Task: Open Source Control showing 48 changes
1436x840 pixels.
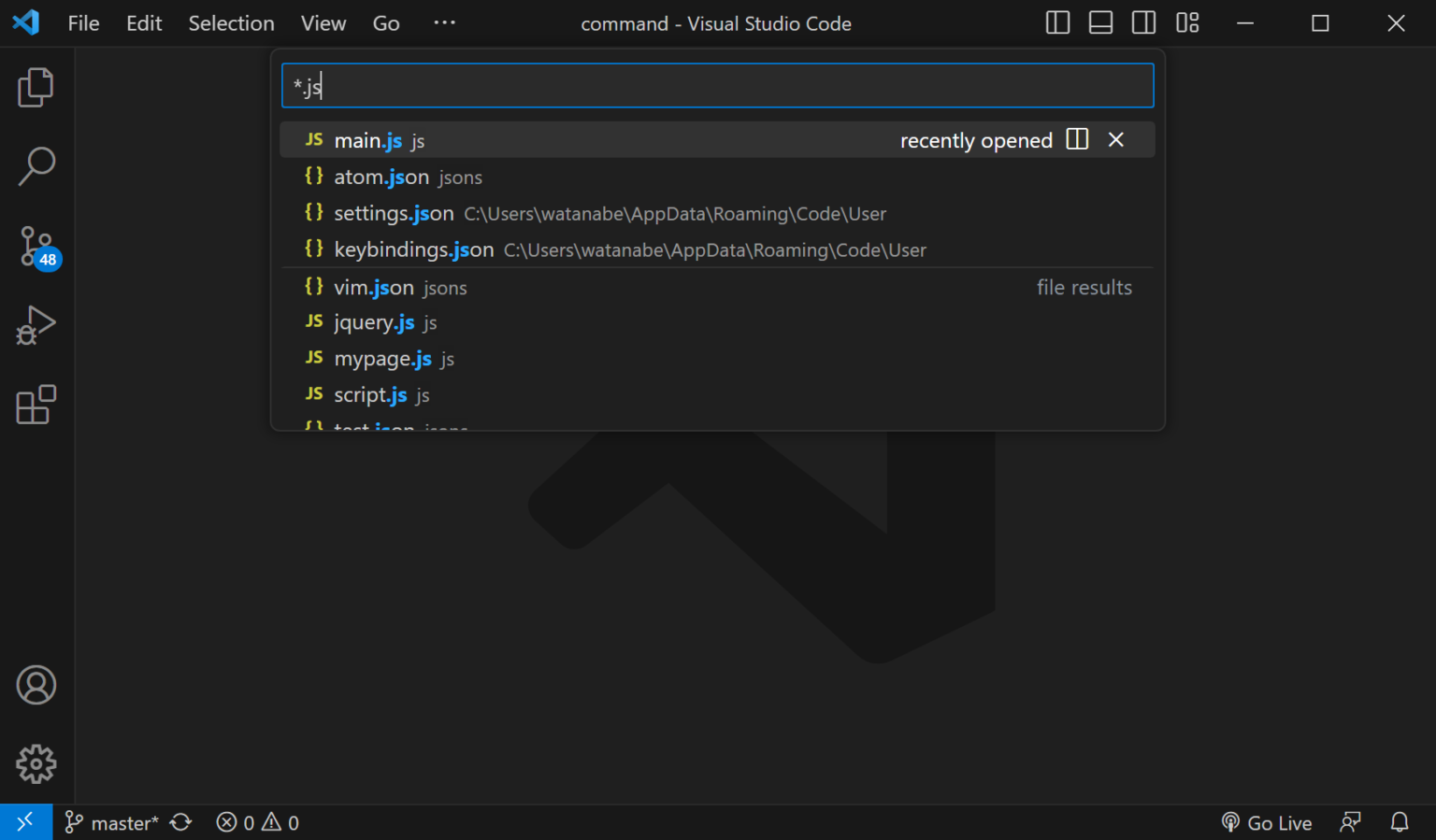Action: tap(36, 245)
